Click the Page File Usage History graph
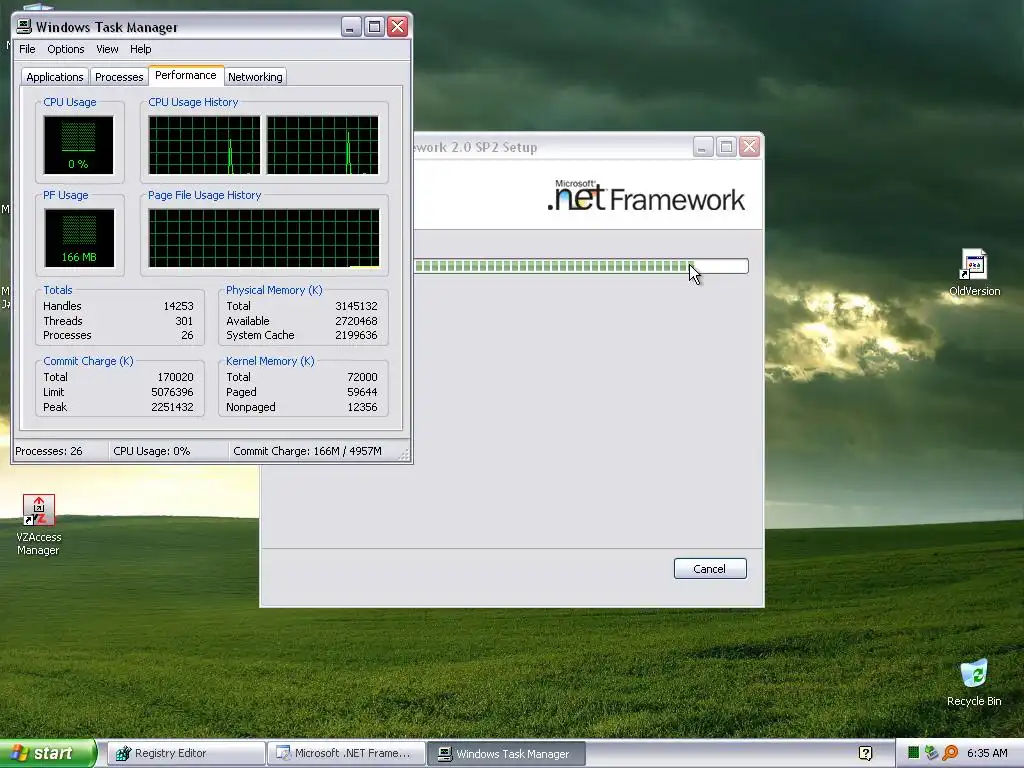This screenshot has width=1024, height=768. [x=264, y=238]
